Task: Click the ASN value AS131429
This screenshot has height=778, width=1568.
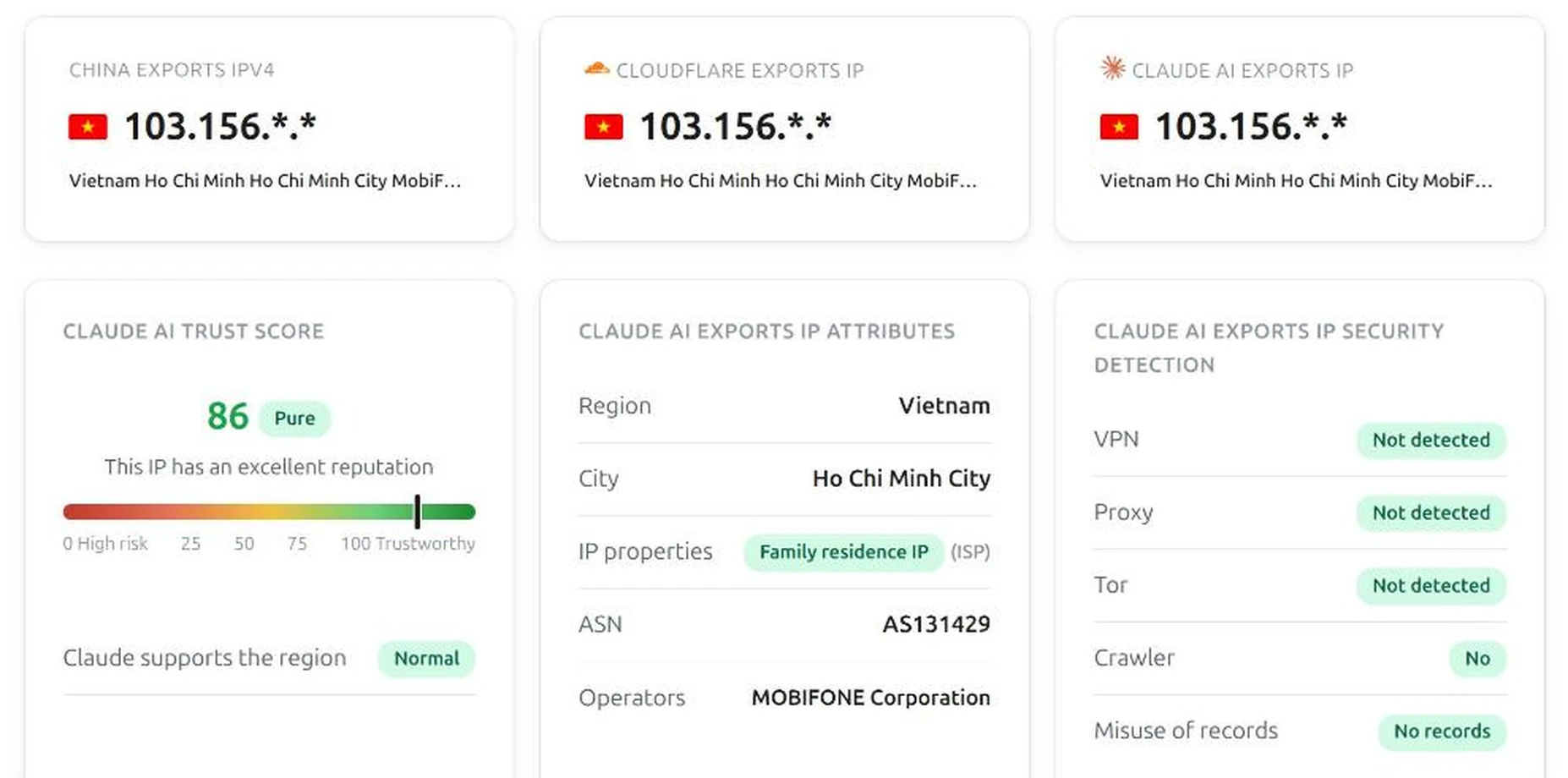Action: click(x=936, y=624)
